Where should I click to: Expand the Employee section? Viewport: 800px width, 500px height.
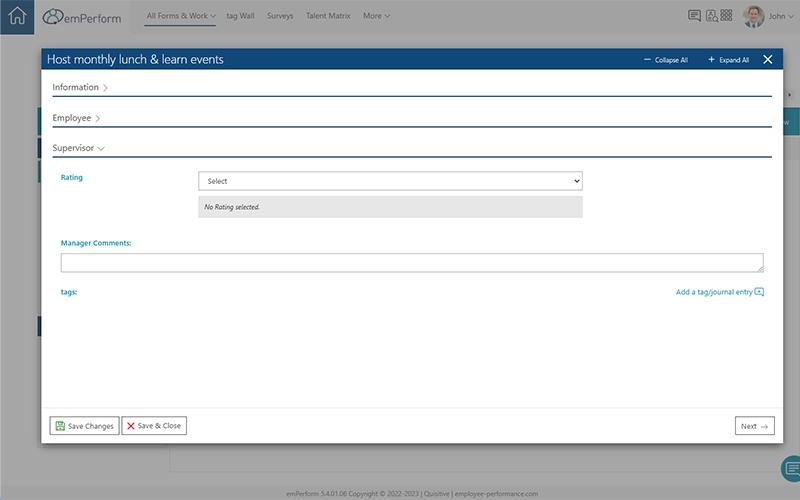[x=76, y=118]
